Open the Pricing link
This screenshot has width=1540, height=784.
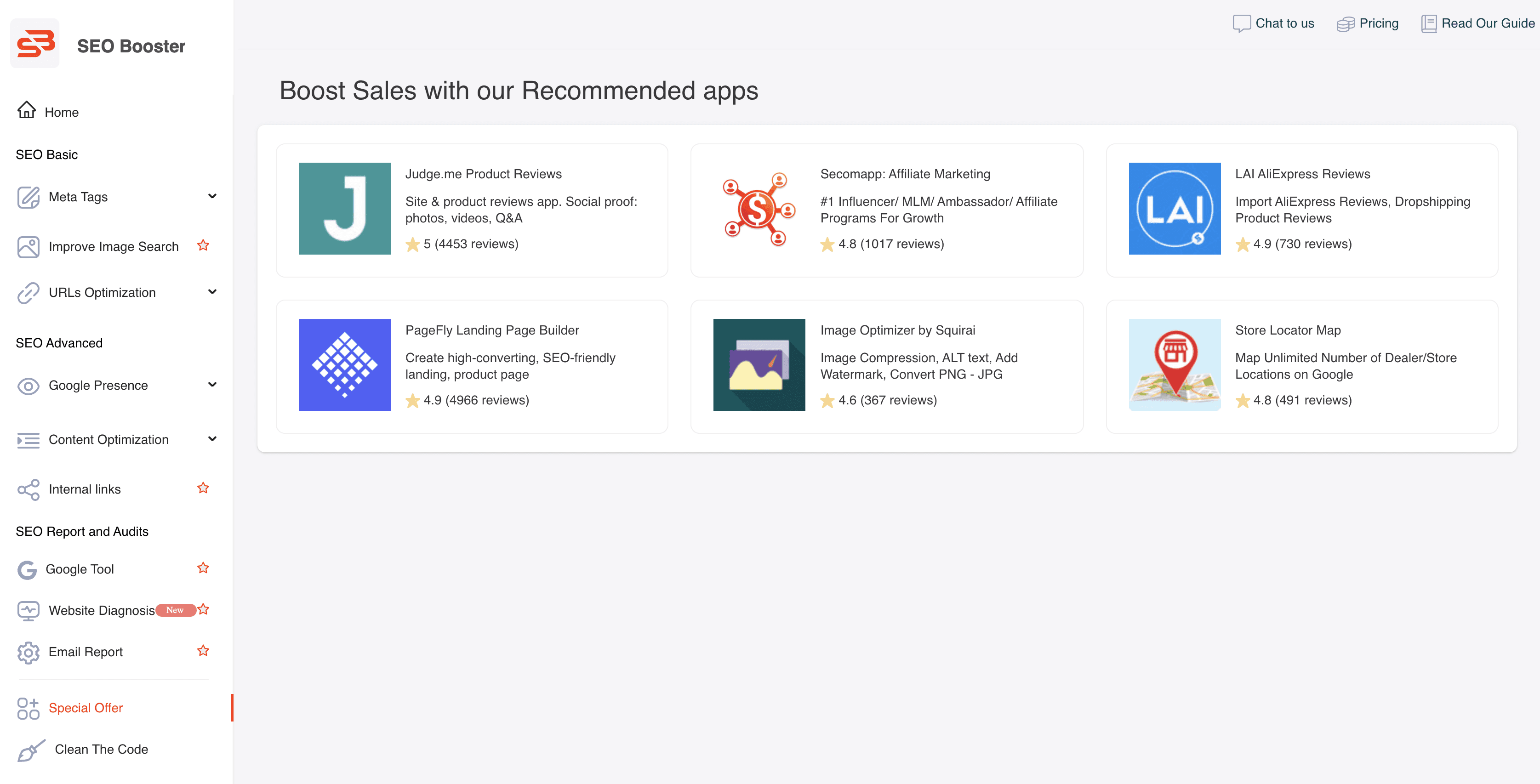click(1378, 23)
